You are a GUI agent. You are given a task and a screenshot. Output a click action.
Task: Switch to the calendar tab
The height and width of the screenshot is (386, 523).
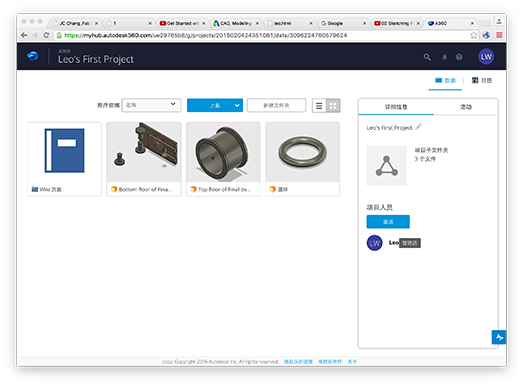482,80
